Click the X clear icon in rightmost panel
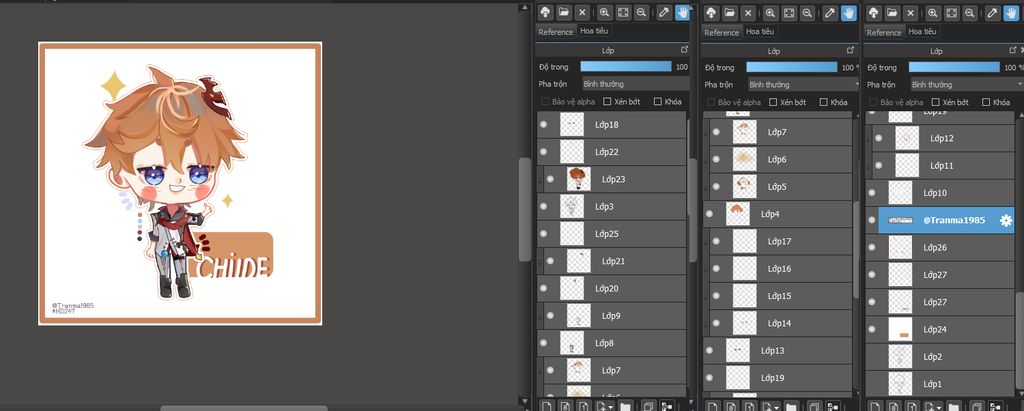Image resolution: width=1024 pixels, height=411 pixels. 911,12
